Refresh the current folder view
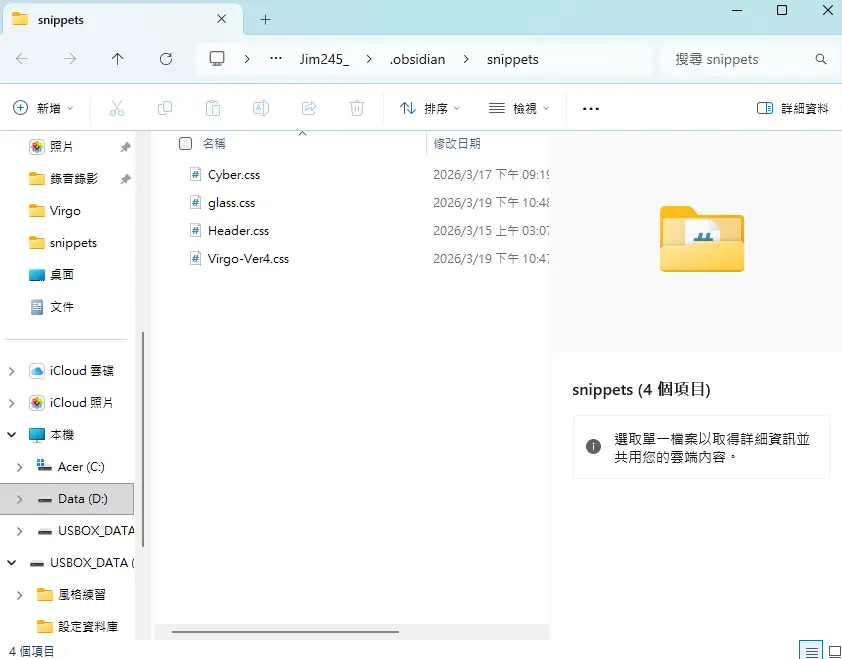Screen dimensions: 842x659 coord(166,59)
